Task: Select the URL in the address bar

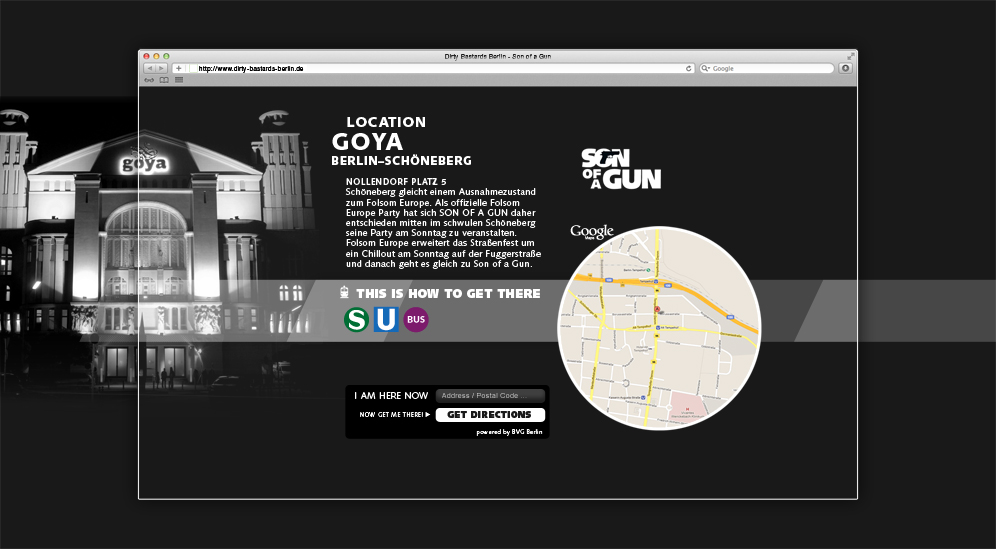Action: 250,68
